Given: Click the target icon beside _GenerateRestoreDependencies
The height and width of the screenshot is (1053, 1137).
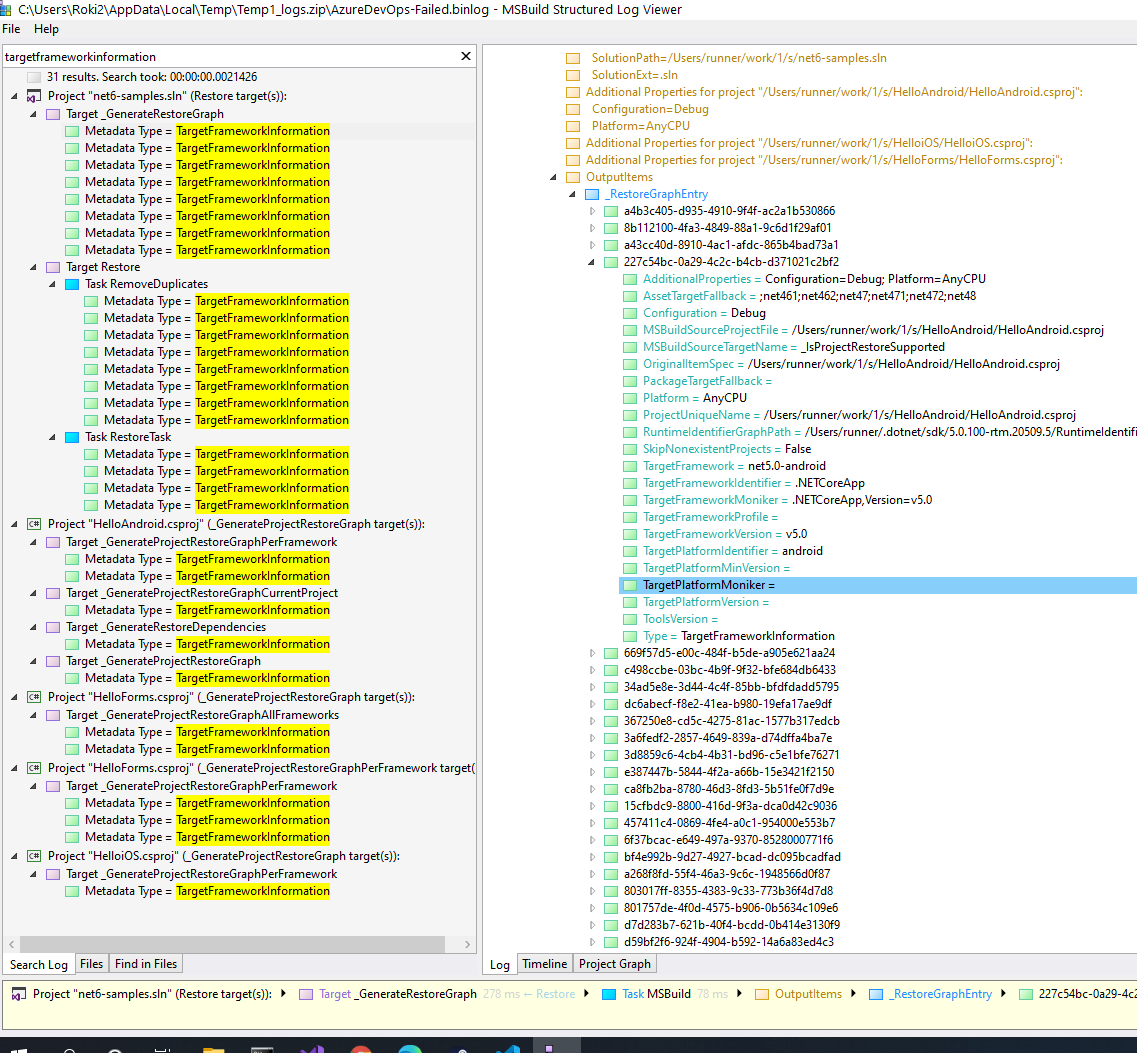Looking at the screenshot, I should tap(53, 627).
